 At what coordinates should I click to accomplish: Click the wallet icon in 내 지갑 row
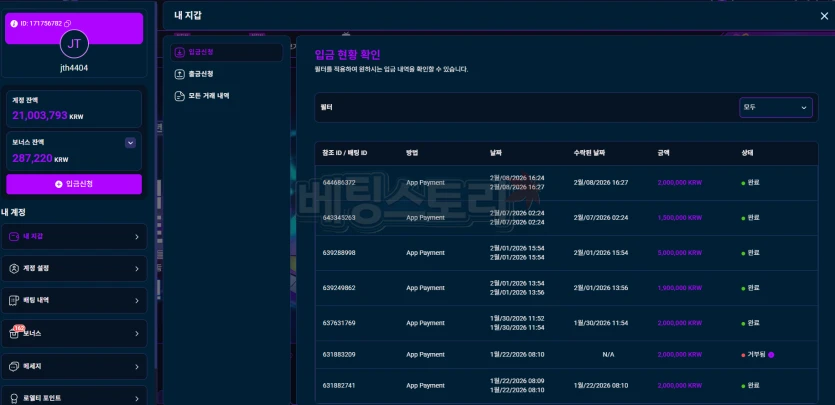tap(14, 237)
